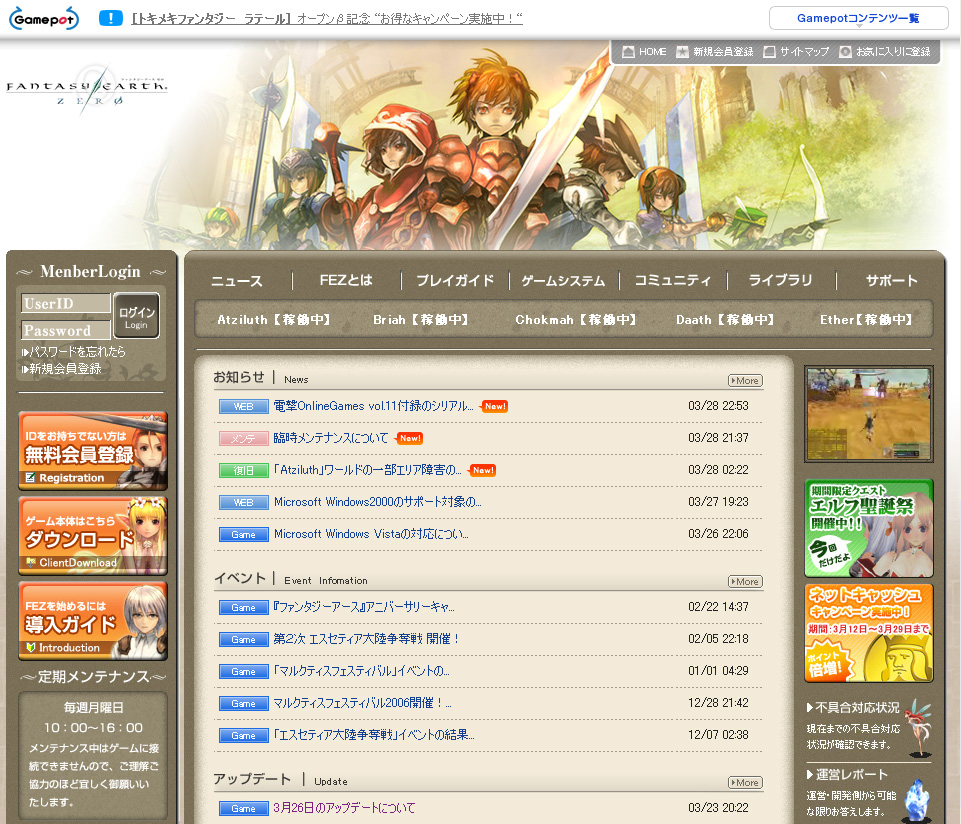Click the パスワードを忘れたら link
The image size is (961, 824).
coord(77,352)
